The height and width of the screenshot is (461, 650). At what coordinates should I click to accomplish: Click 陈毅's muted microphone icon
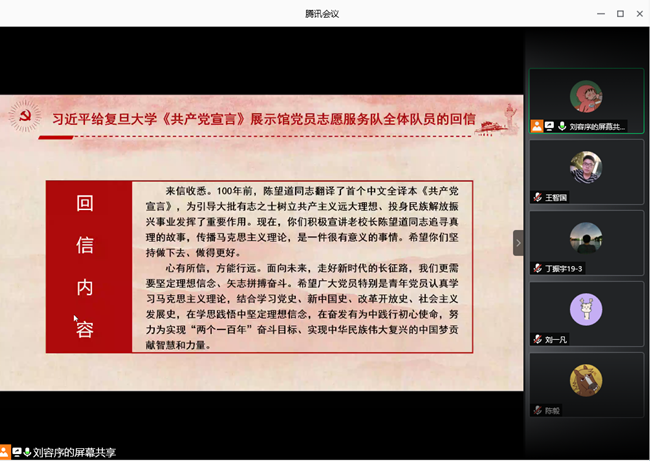[537, 410]
